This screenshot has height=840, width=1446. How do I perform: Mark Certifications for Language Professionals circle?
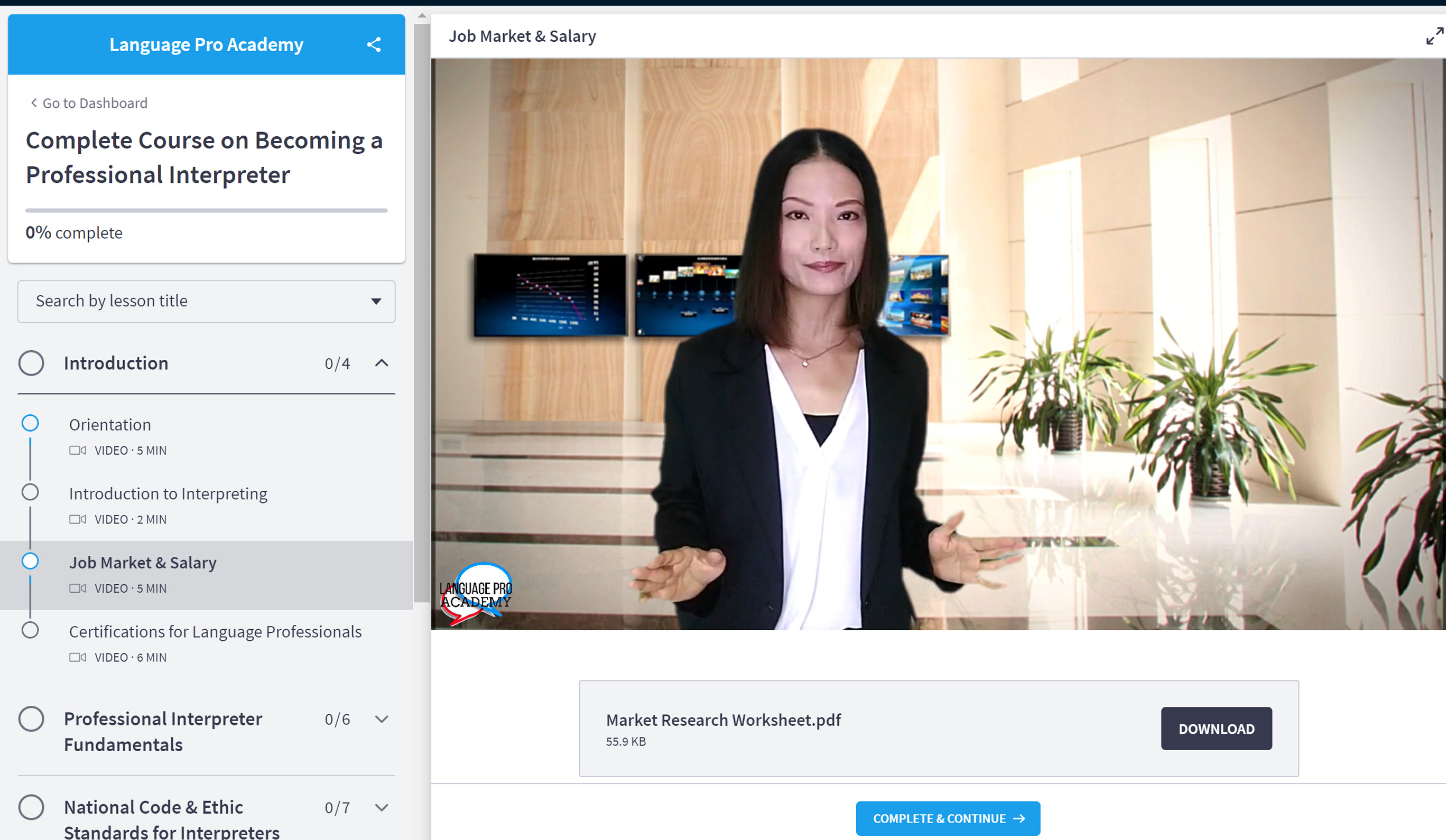tap(31, 631)
